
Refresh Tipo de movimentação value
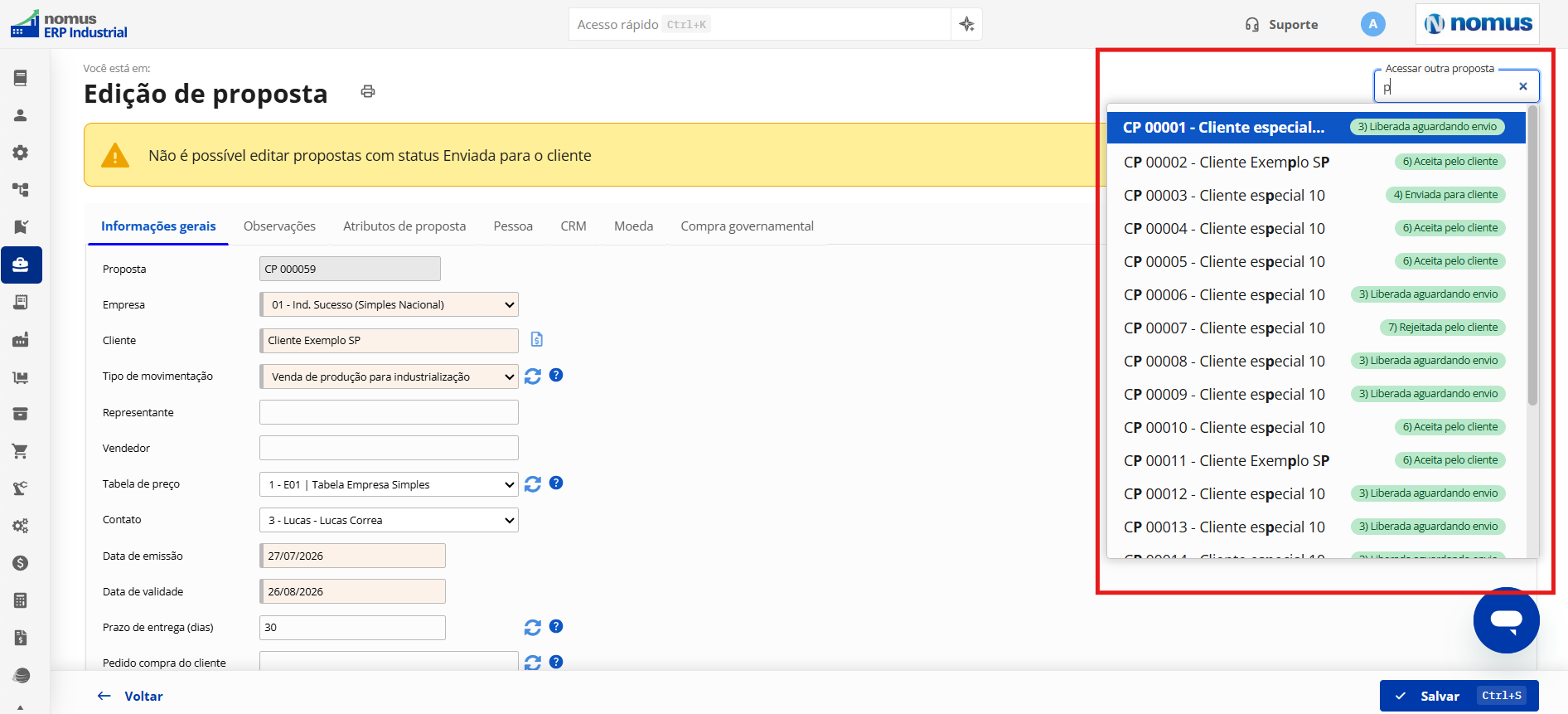[533, 376]
